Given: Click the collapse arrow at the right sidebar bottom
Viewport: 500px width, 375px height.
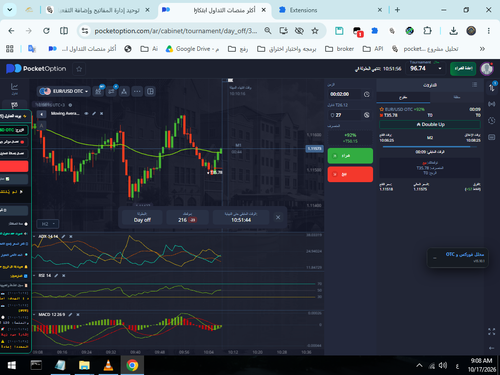Looking at the screenshot, I should point(492,348).
